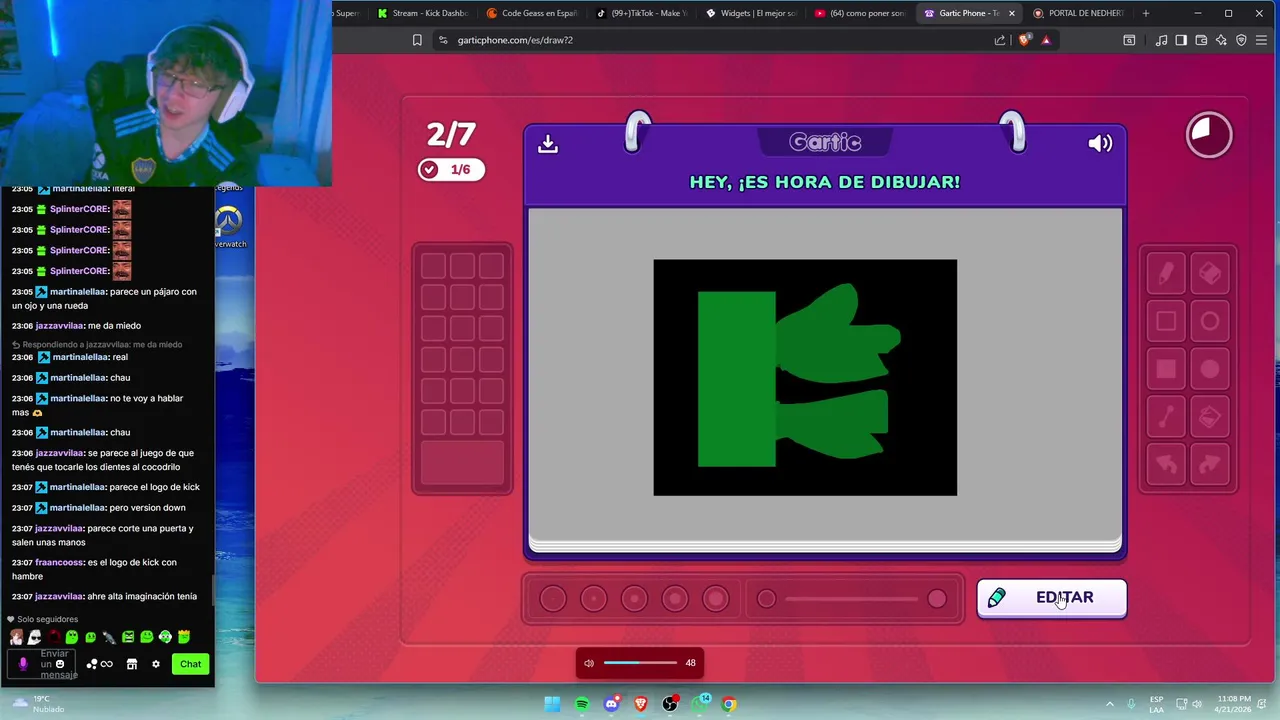Screen dimensions: 1280x720
Task: Open a new browser tab
Action: pos(1145,13)
